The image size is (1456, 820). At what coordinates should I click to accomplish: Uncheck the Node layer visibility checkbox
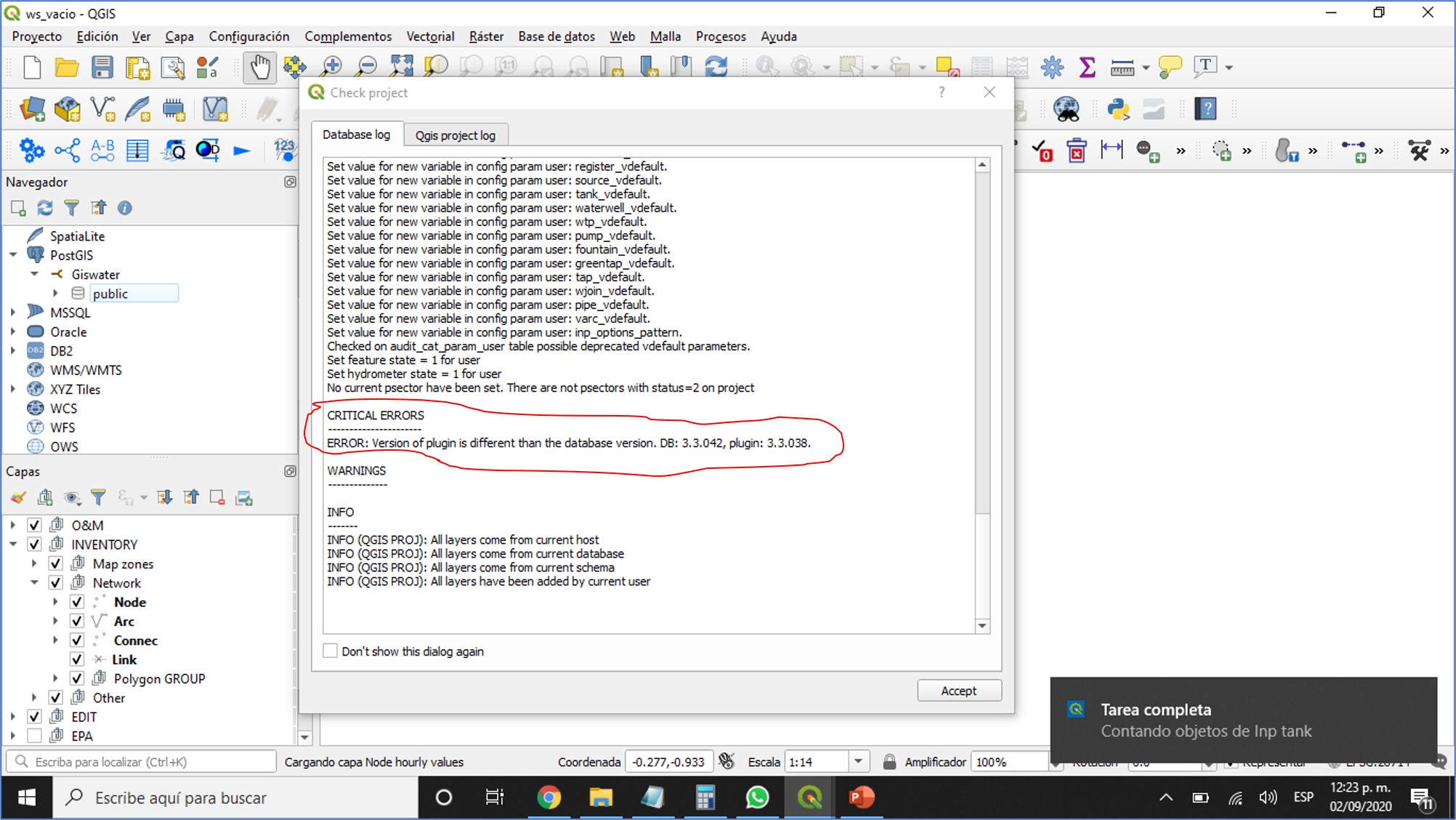(77, 601)
